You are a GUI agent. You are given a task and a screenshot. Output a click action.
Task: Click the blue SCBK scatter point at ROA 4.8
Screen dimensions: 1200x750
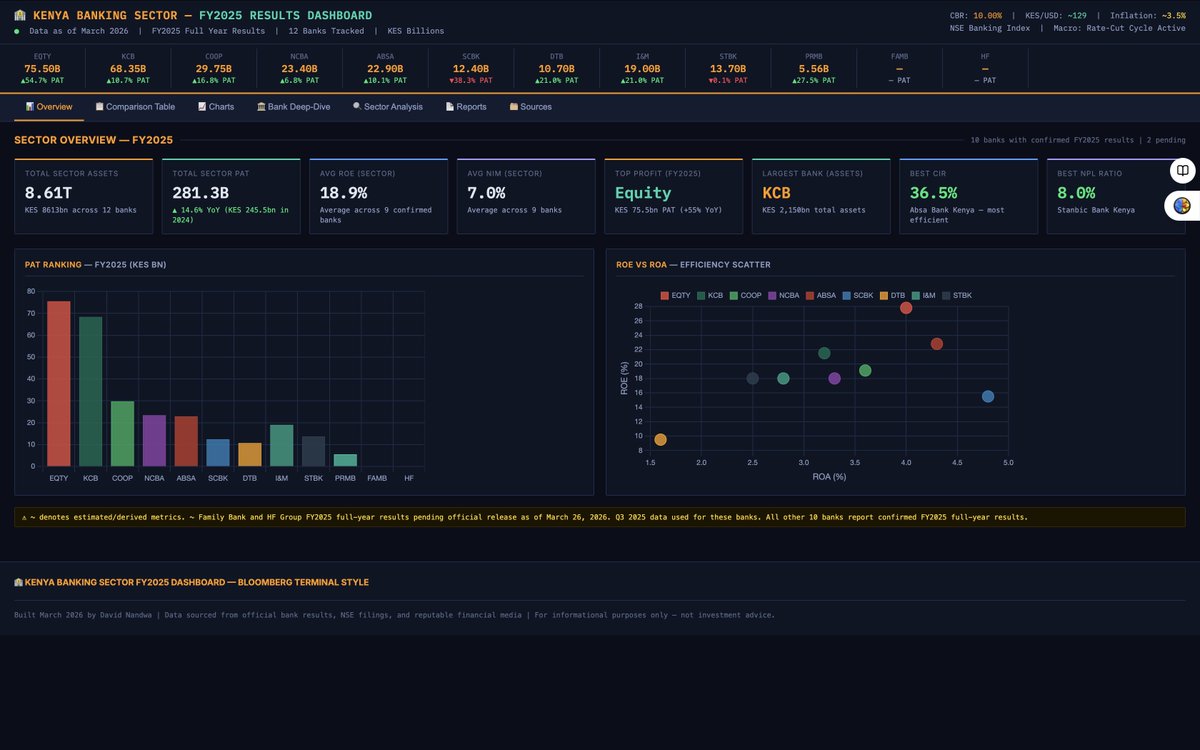tap(988, 397)
